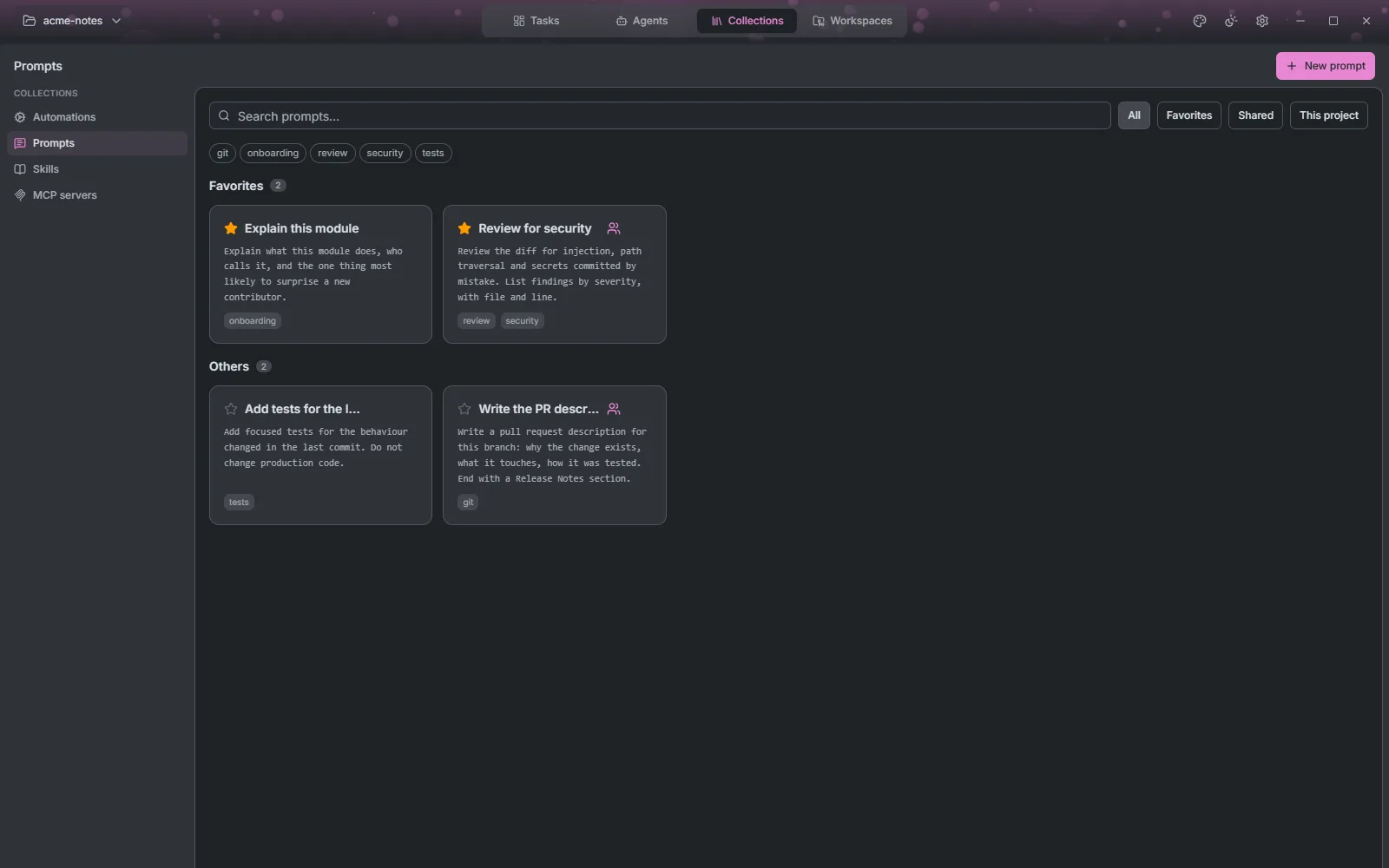Toggle the tests filter chip below search
The width and height of the screenshot is (1389, 868).
point(433,154)
